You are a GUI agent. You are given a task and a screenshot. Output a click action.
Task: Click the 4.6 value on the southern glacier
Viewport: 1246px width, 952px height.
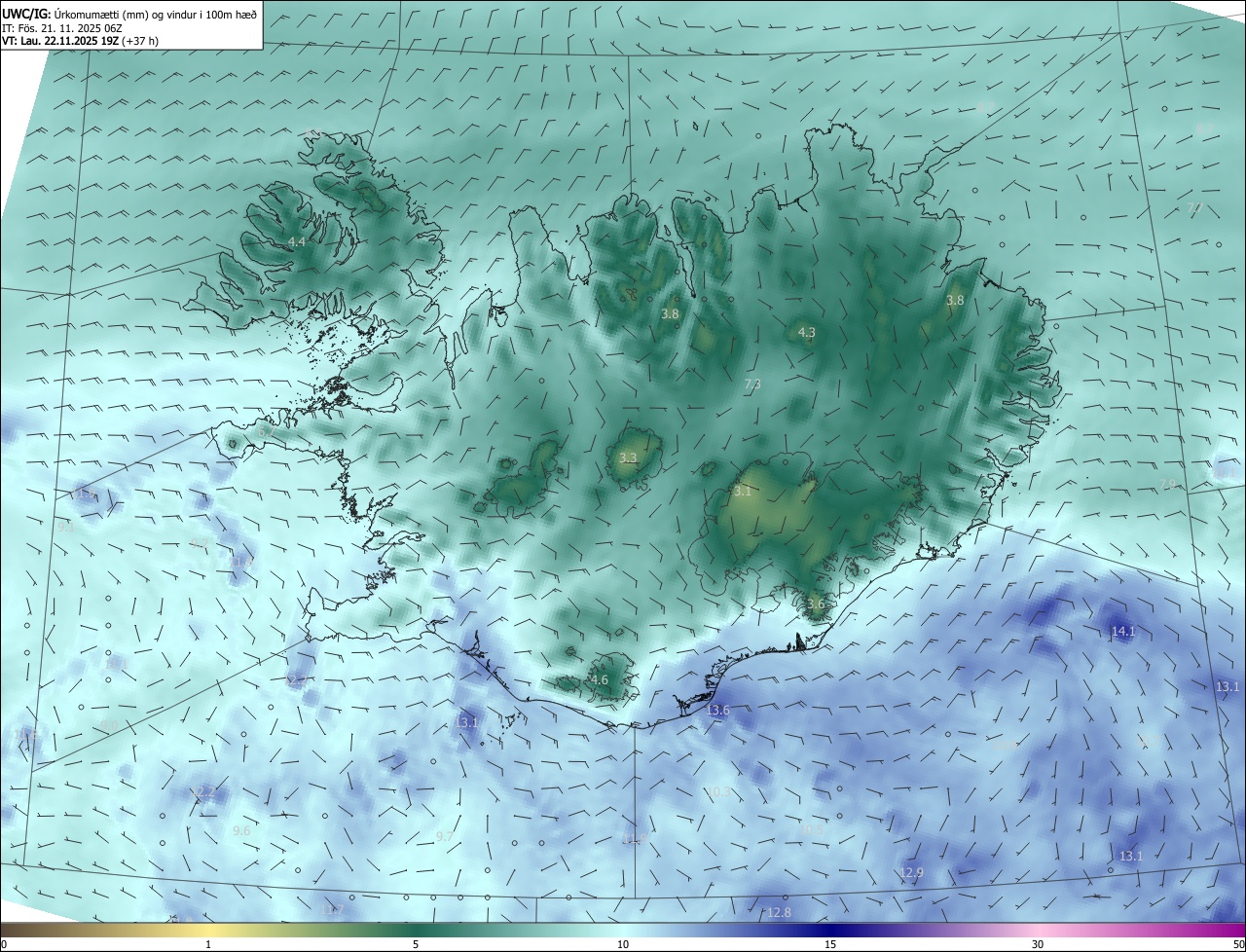[x=600, y=680]
